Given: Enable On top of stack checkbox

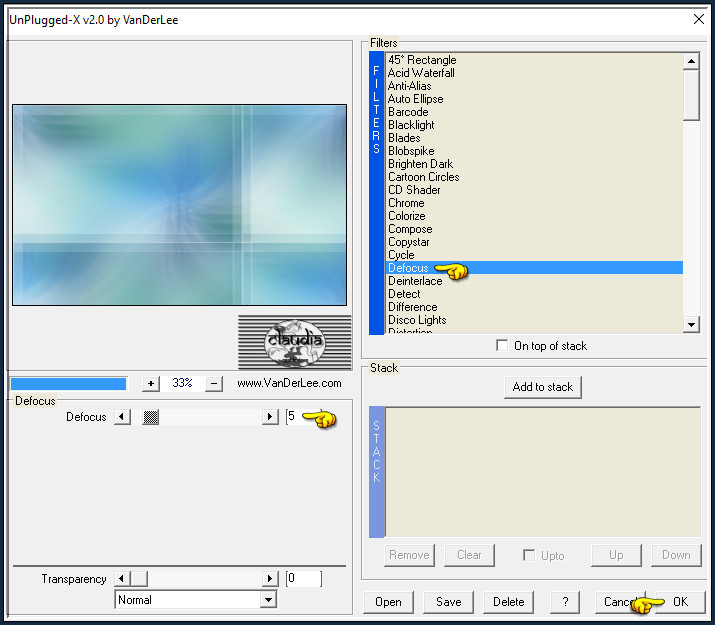Looking at the screenshot, I should 502,346.
